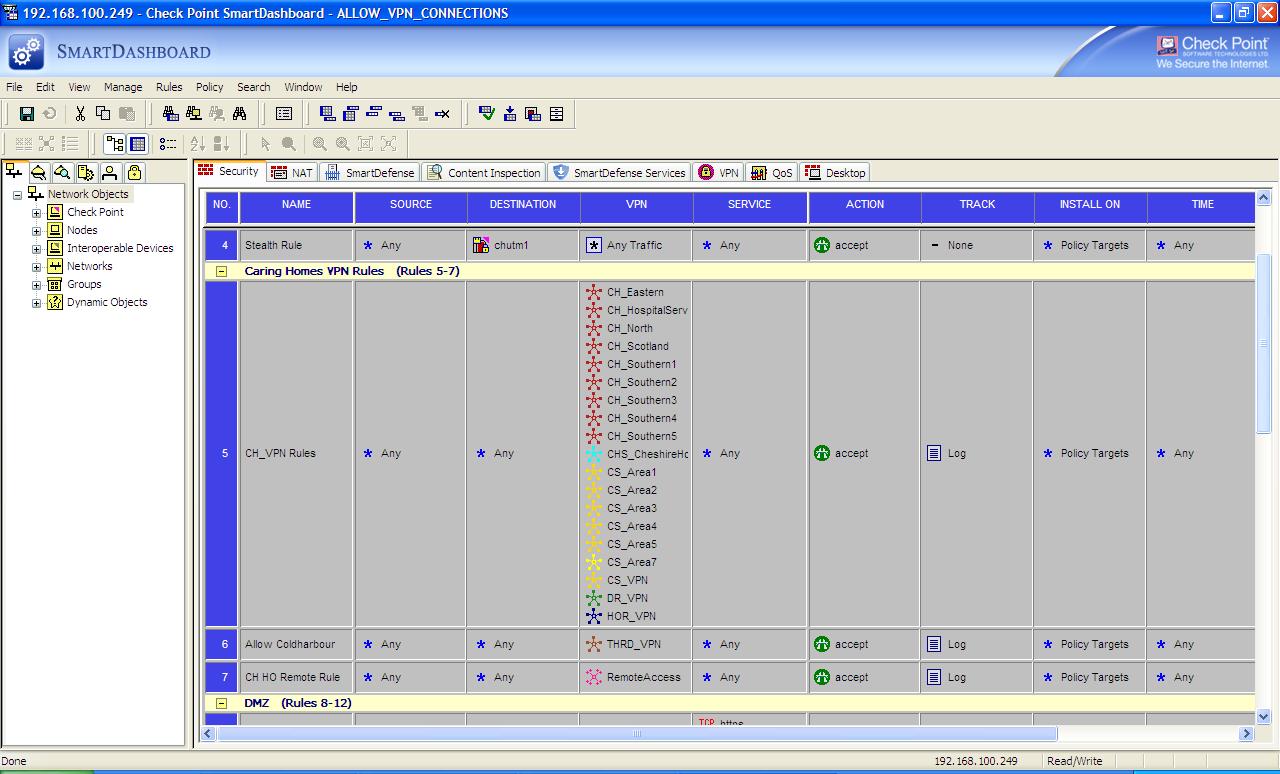1280x774 pixels.
Task: Click the TRACK column header
Action: pyautogui.click(x=977, y=208)
